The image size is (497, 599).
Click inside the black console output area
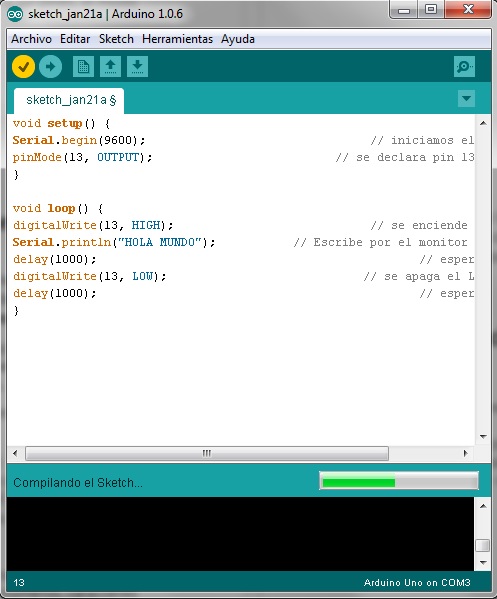click(240, 534)
